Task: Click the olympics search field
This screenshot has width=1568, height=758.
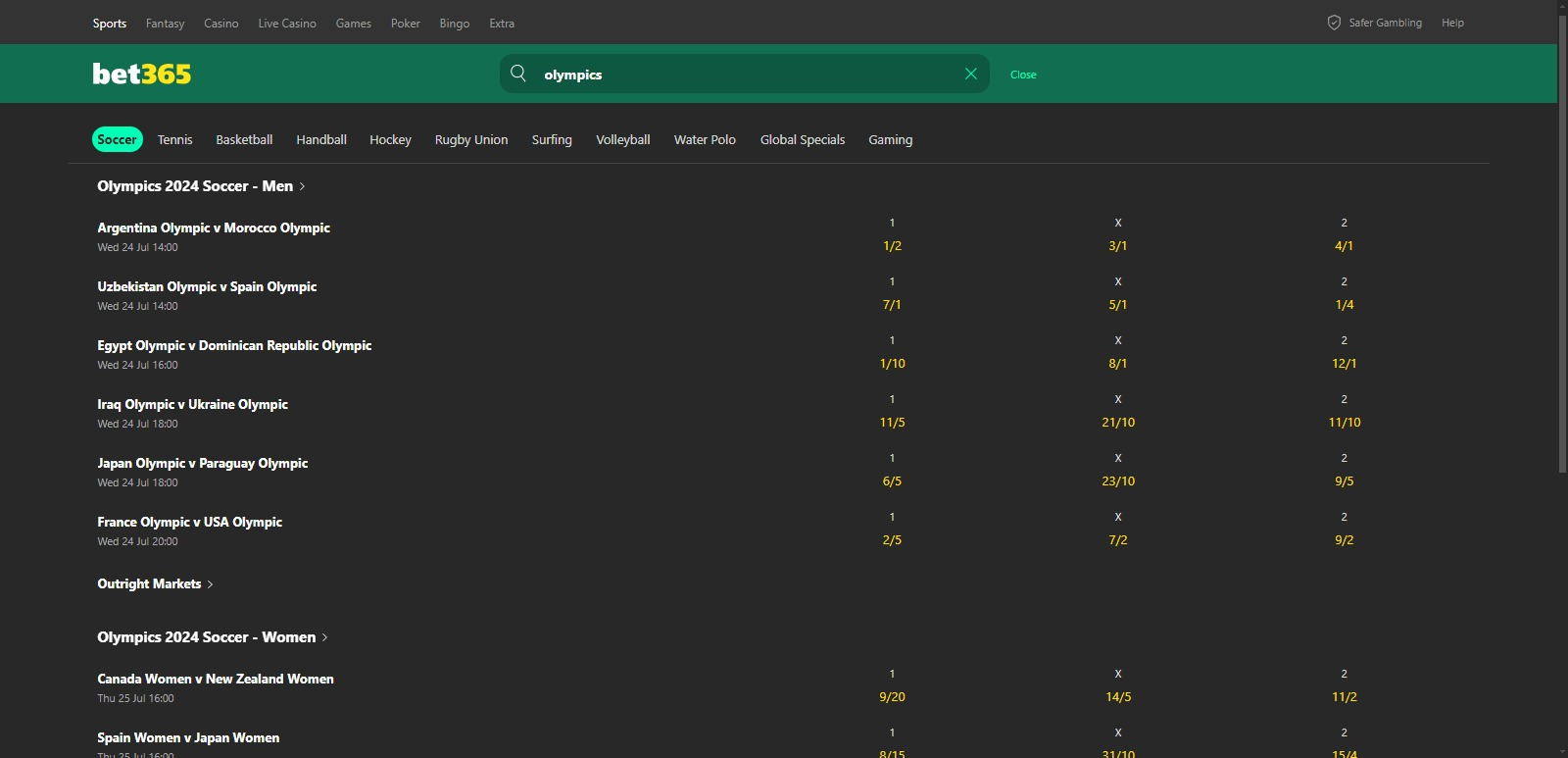Action: pos(745,74)
